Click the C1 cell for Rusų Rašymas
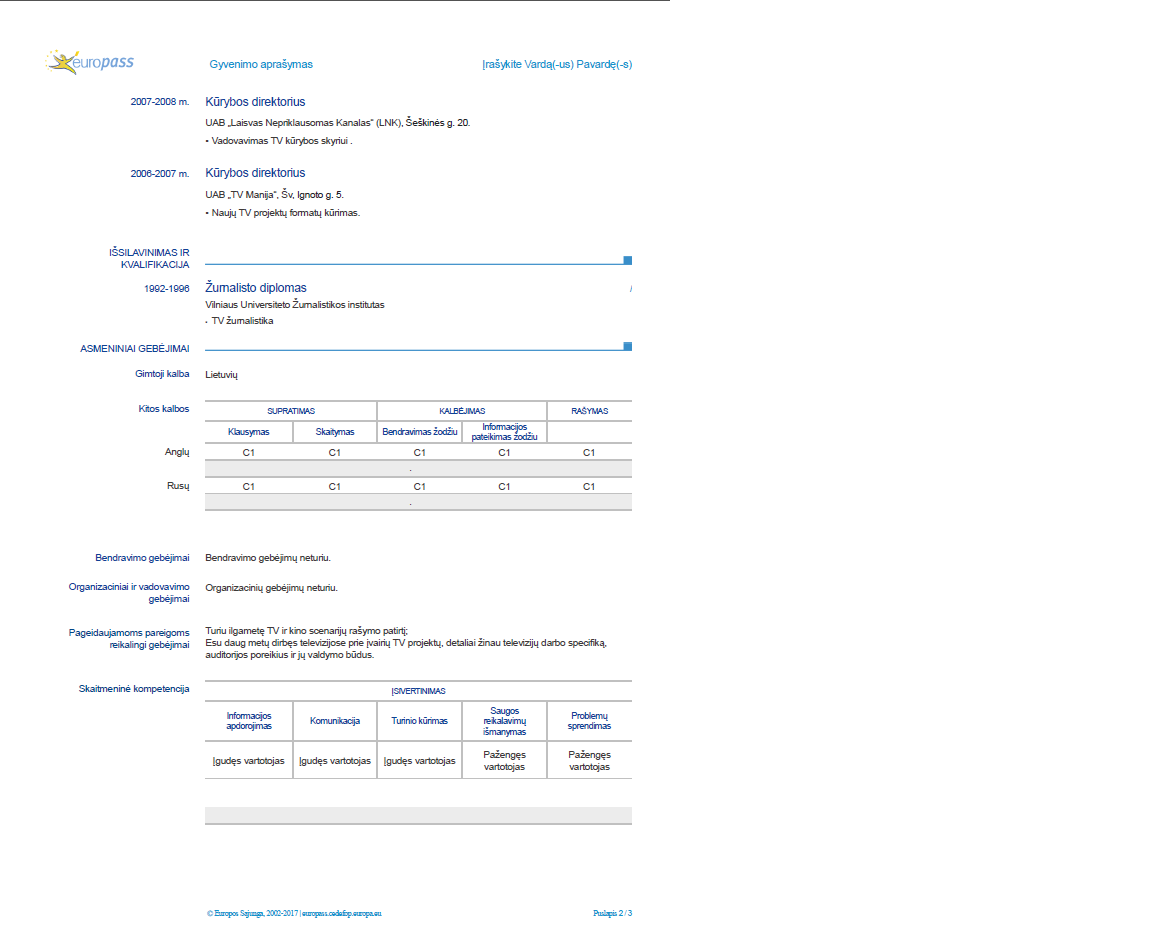Viewport: 1152px width, 951px height. pos(589,486)
